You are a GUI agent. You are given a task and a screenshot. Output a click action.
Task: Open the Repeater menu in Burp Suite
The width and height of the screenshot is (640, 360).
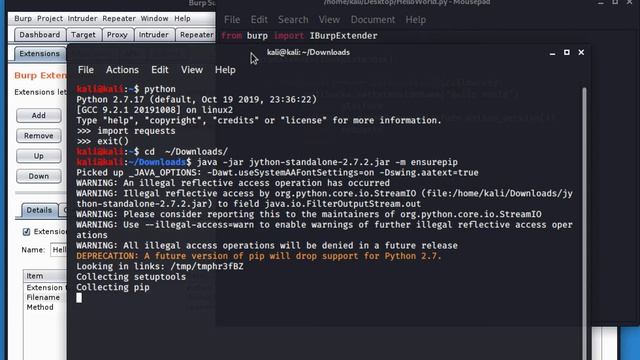119,18
